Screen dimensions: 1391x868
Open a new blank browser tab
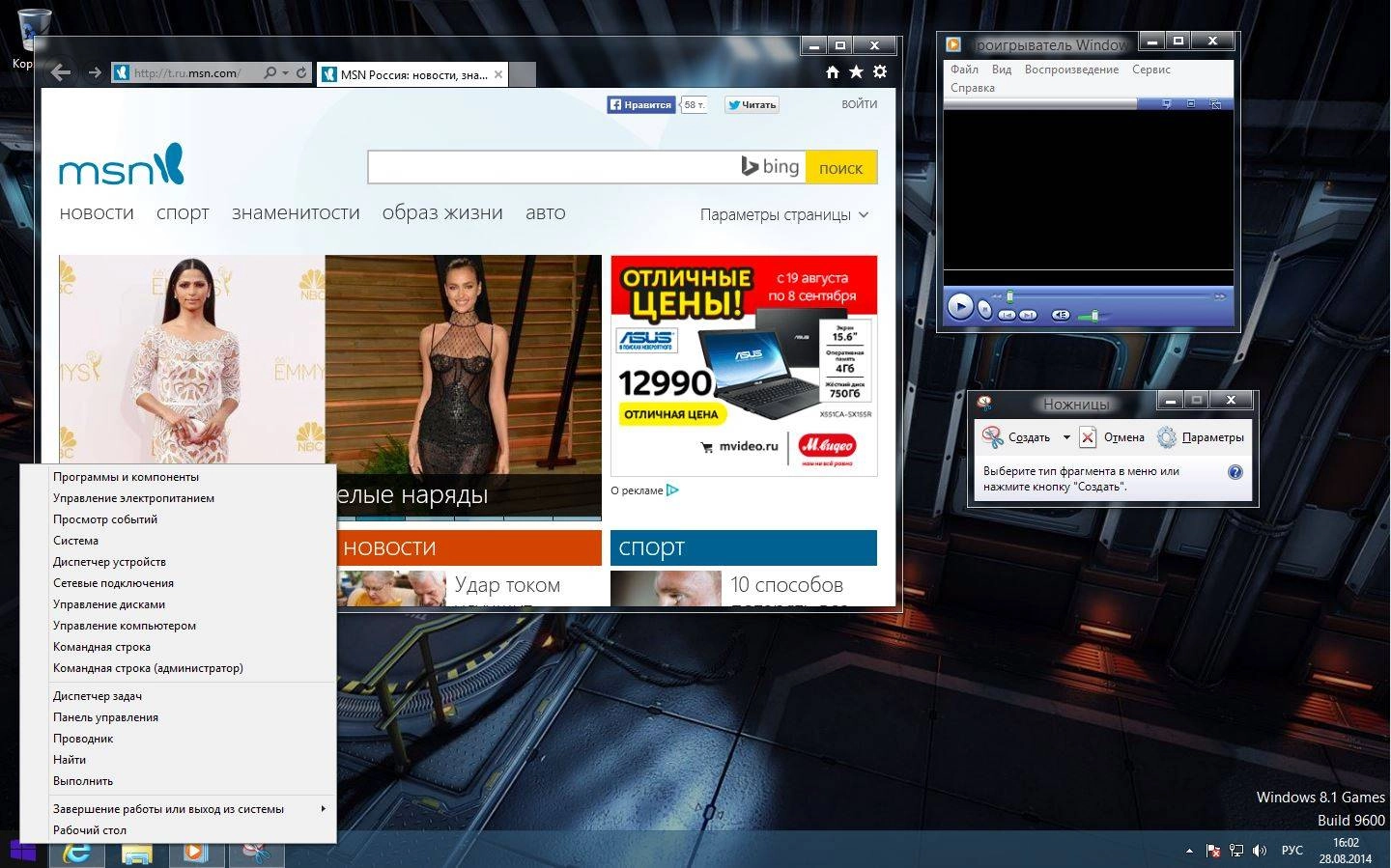[522, 74]
